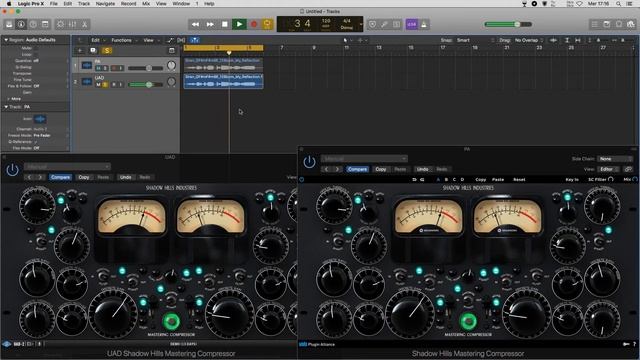Collapse the Track: PA inspector section

click(6, 107)
